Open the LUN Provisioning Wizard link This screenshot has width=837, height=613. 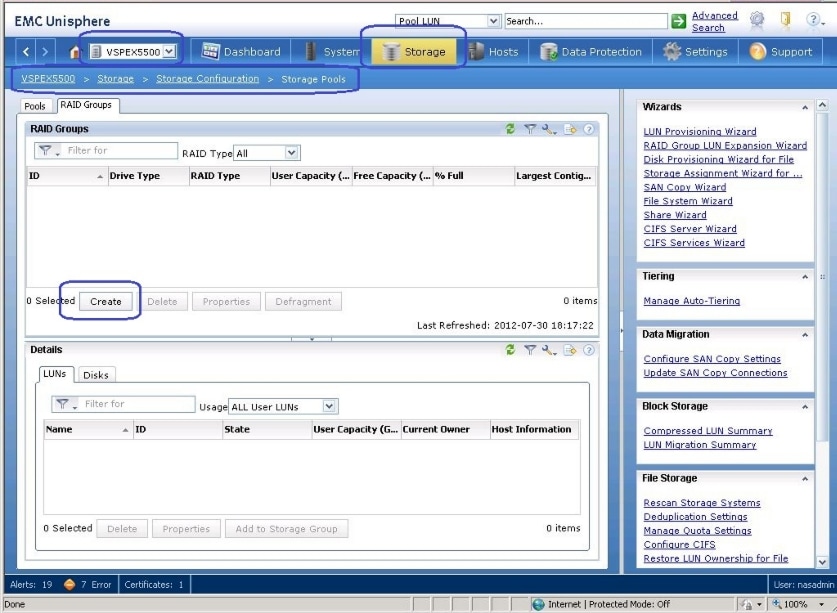699,132
